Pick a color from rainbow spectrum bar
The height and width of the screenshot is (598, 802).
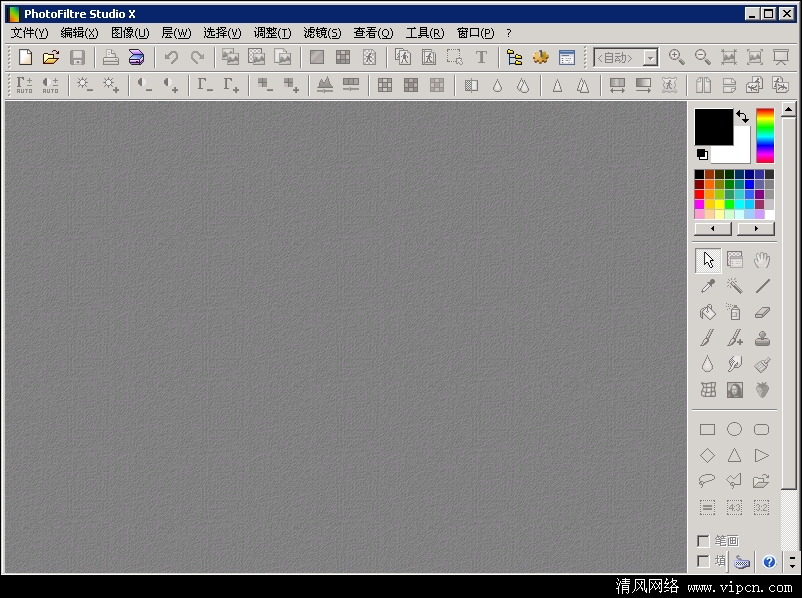(x=765, y=136)
